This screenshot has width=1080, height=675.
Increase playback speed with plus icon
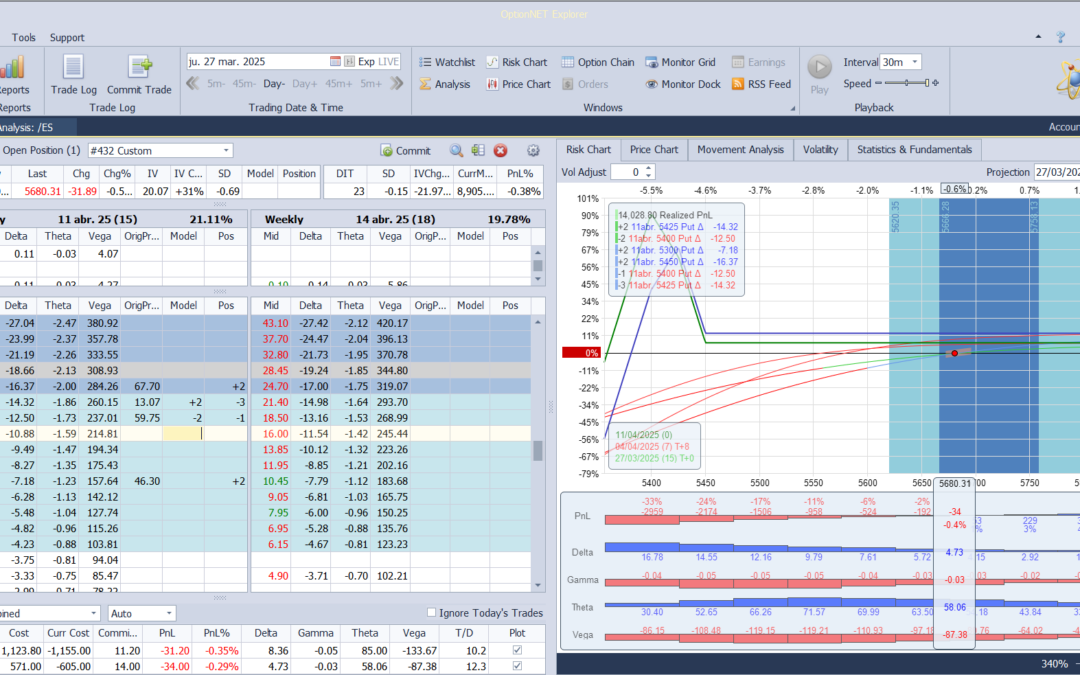point(935,83)
